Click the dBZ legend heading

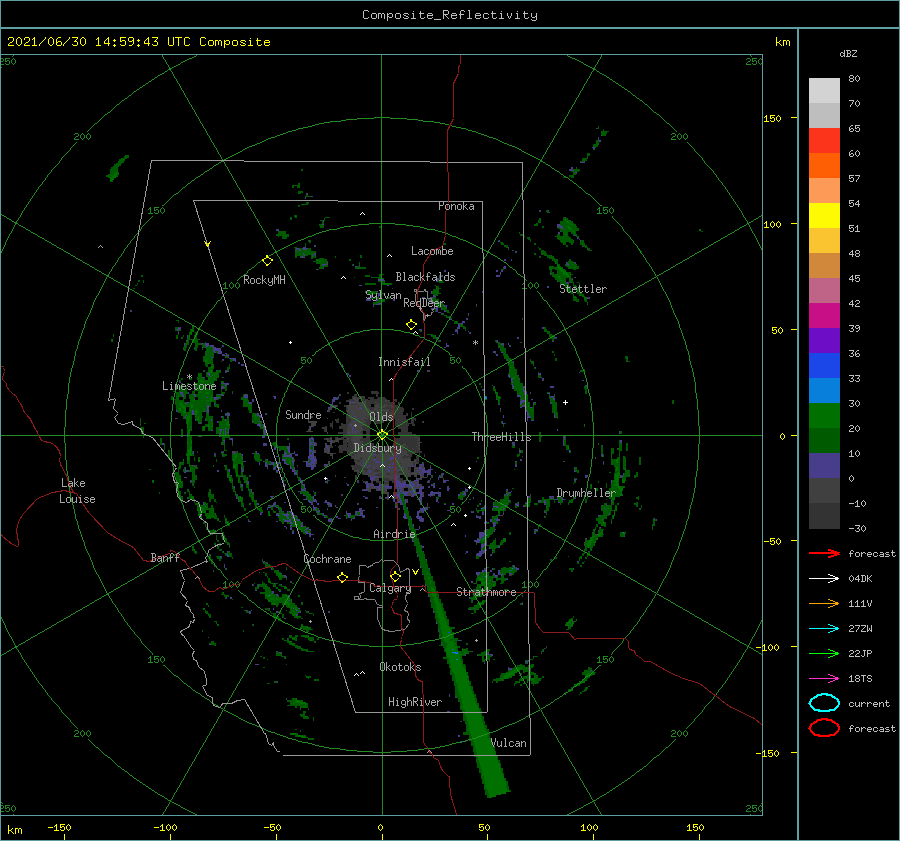[848, 53]
